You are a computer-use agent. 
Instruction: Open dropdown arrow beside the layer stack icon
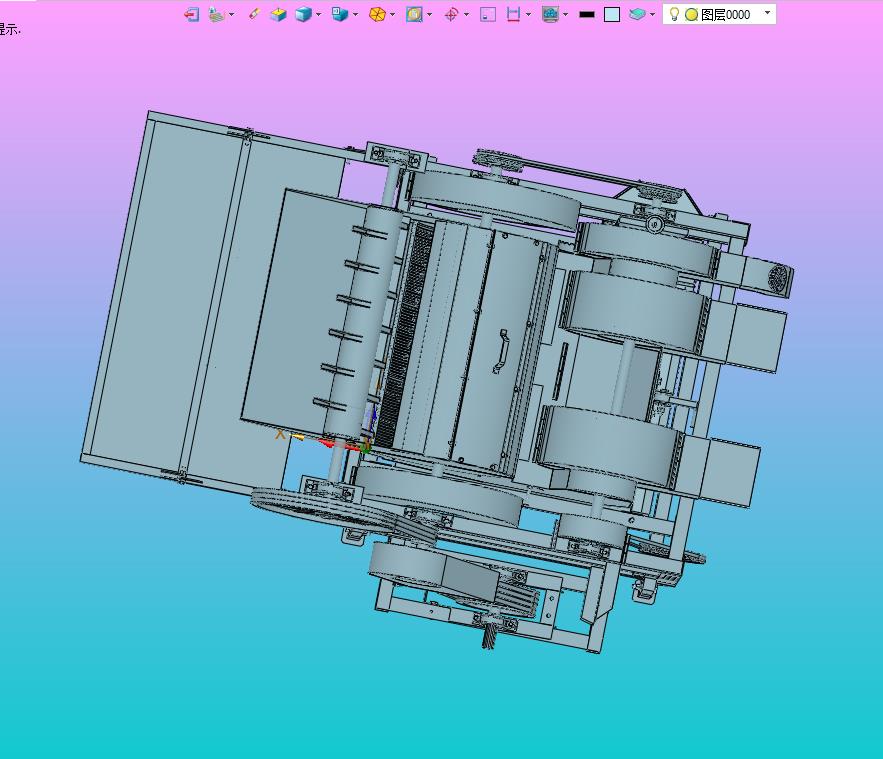(x=231, y=15)
